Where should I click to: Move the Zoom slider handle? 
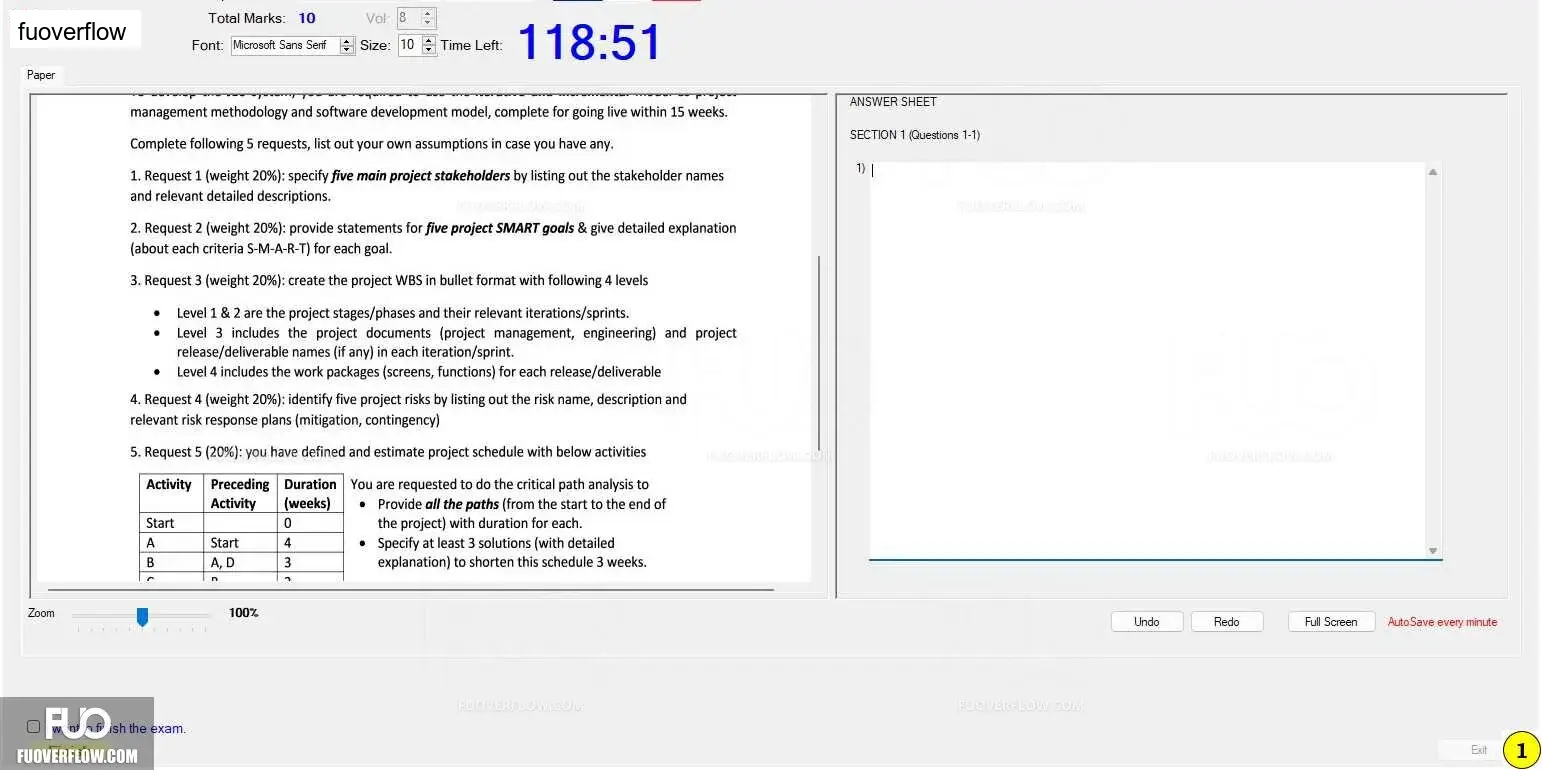click(x=142, y=617)
